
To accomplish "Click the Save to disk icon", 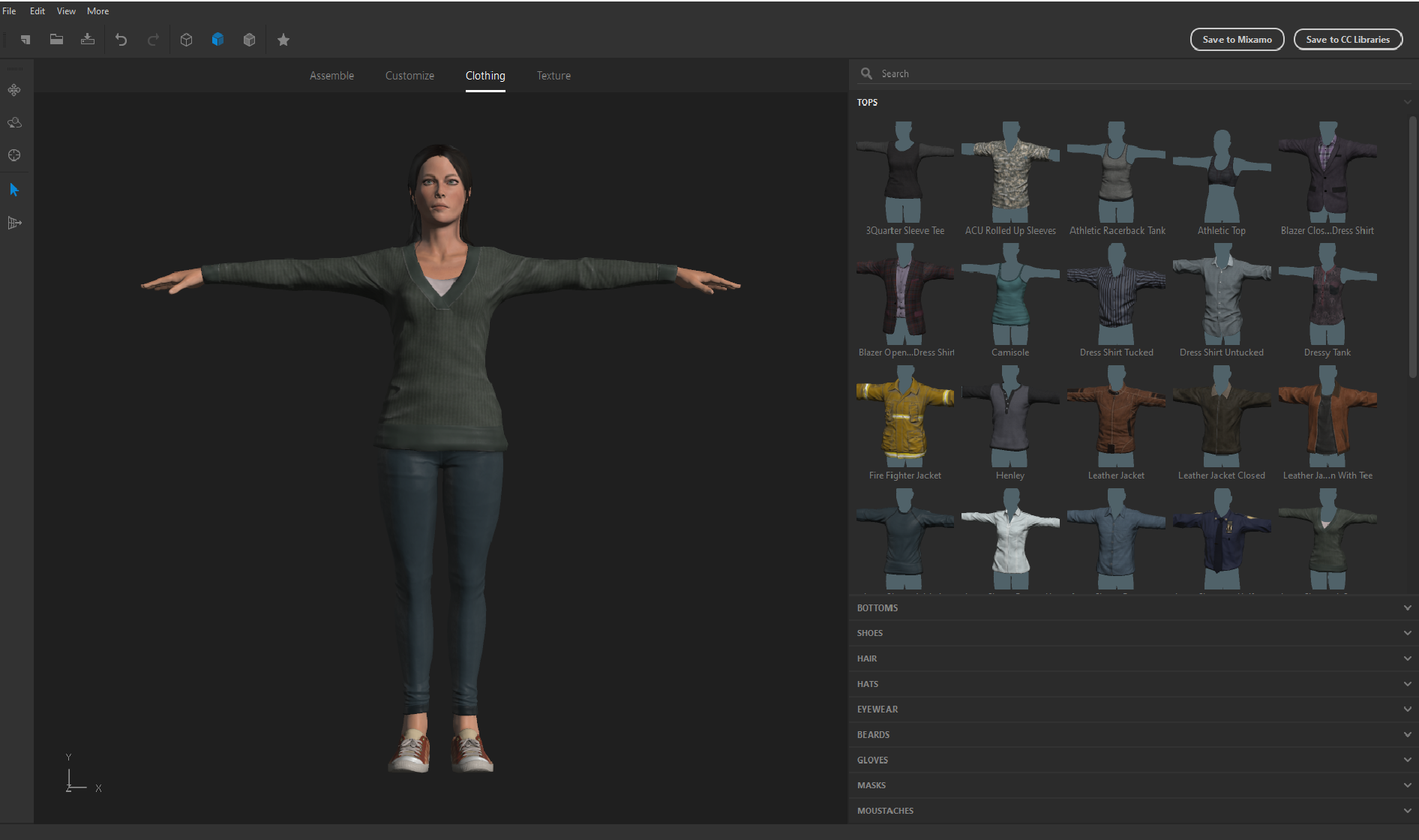I will coord(88,40).
